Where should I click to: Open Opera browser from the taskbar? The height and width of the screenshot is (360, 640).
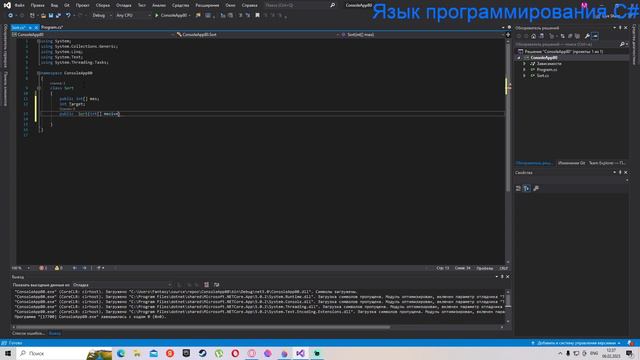pos(235,353)
